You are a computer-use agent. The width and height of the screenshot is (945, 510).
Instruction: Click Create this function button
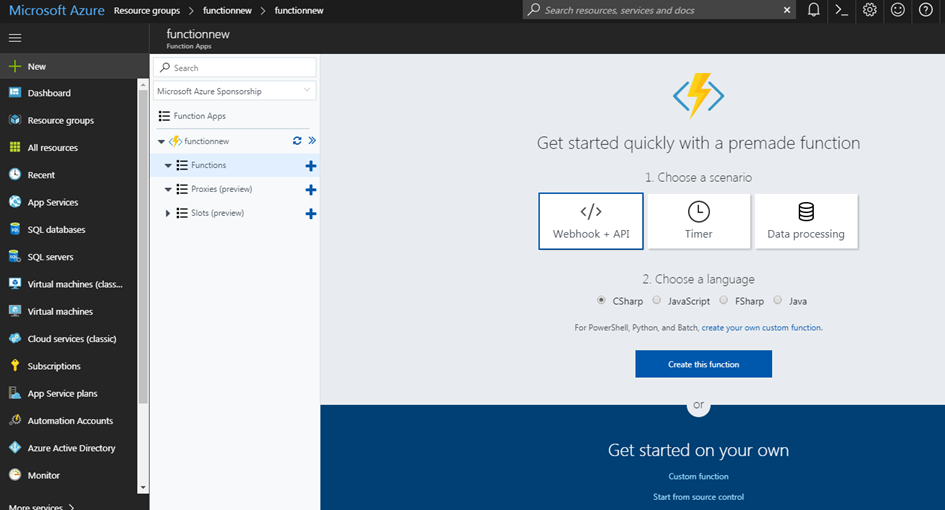(703, 364)
